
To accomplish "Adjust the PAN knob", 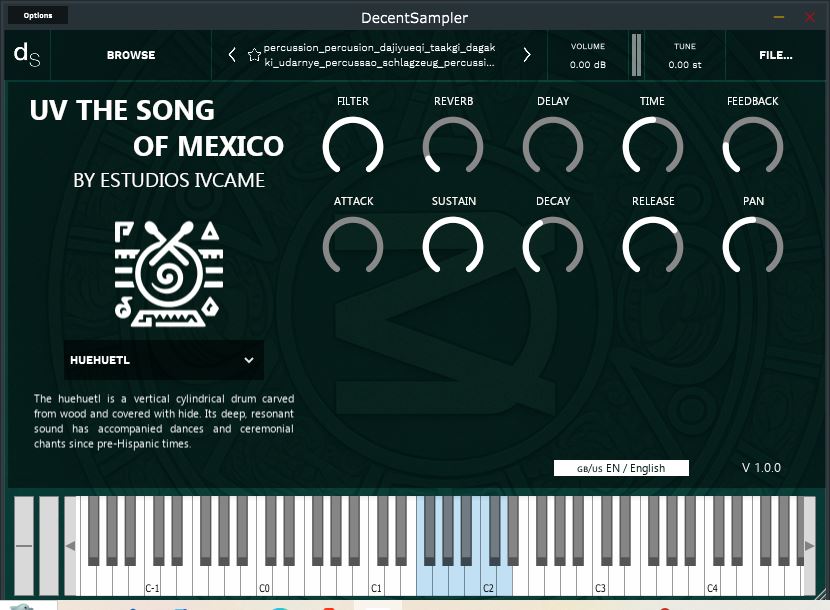I will click(x=753, y=247).
